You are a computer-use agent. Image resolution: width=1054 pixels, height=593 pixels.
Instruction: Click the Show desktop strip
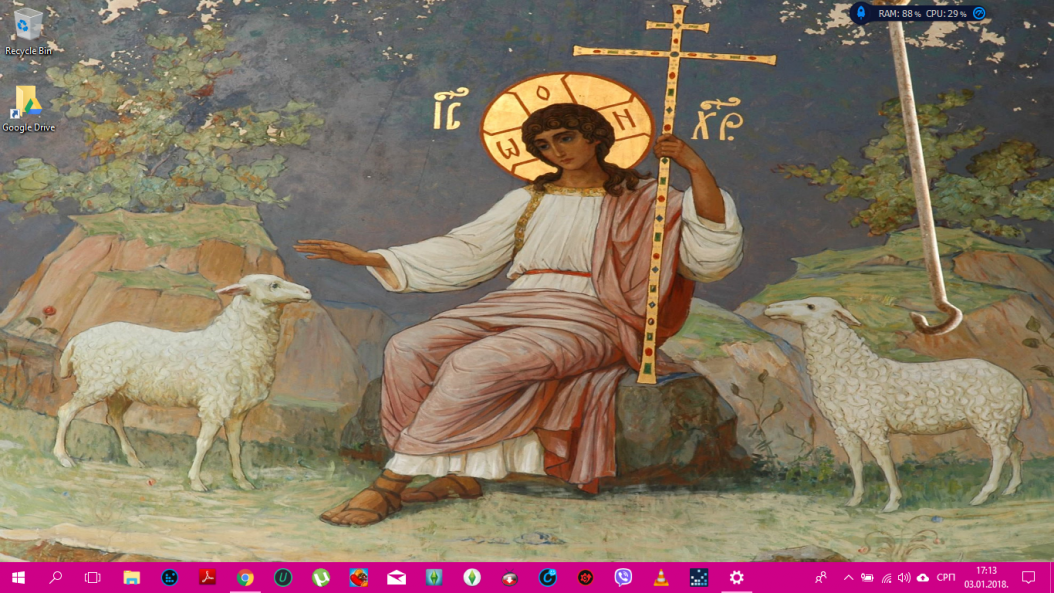pos(1051,578)
